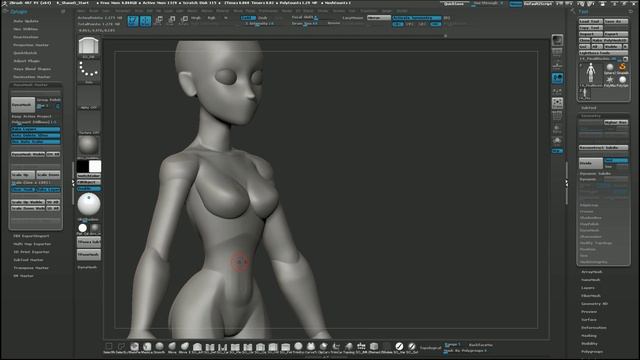Open the Alpha menu in menu bar

pyautogui.click(x=82, y=11)
